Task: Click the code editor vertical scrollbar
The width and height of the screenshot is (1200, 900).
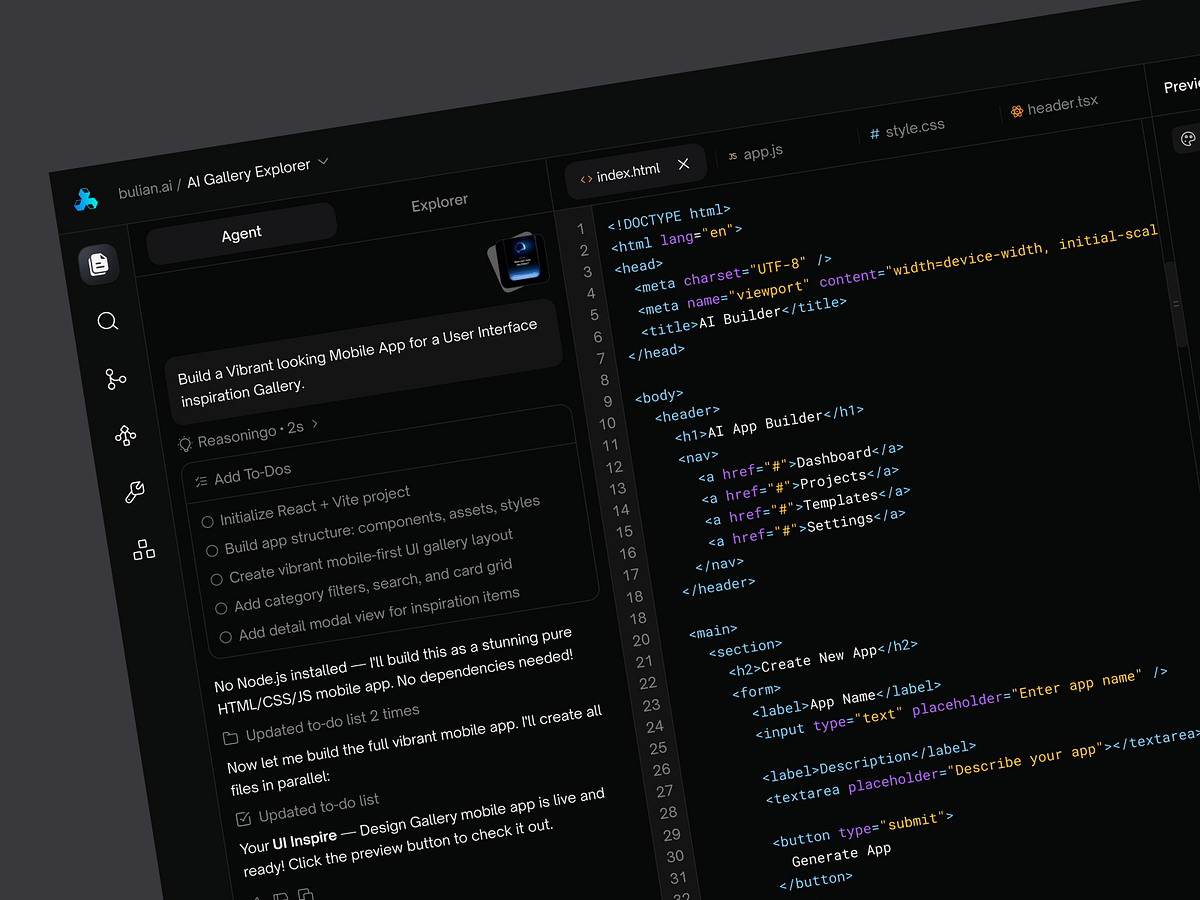Action: coord(1178,304)
